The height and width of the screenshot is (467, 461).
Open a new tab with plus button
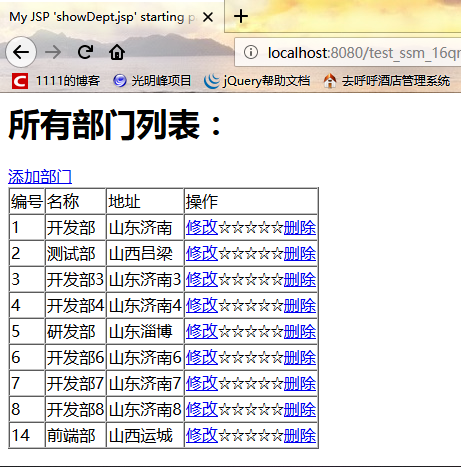tap(241, 16)
